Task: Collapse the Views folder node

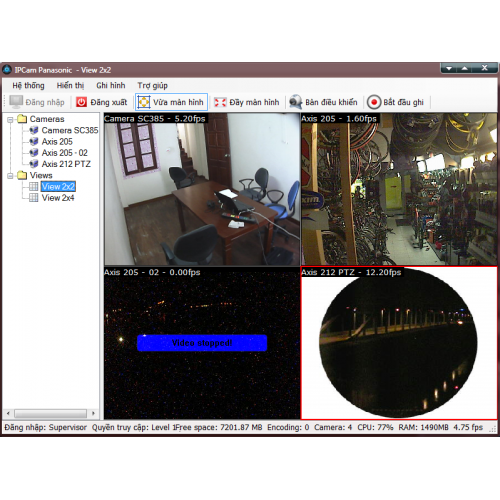Action: (x=10, y=176)
